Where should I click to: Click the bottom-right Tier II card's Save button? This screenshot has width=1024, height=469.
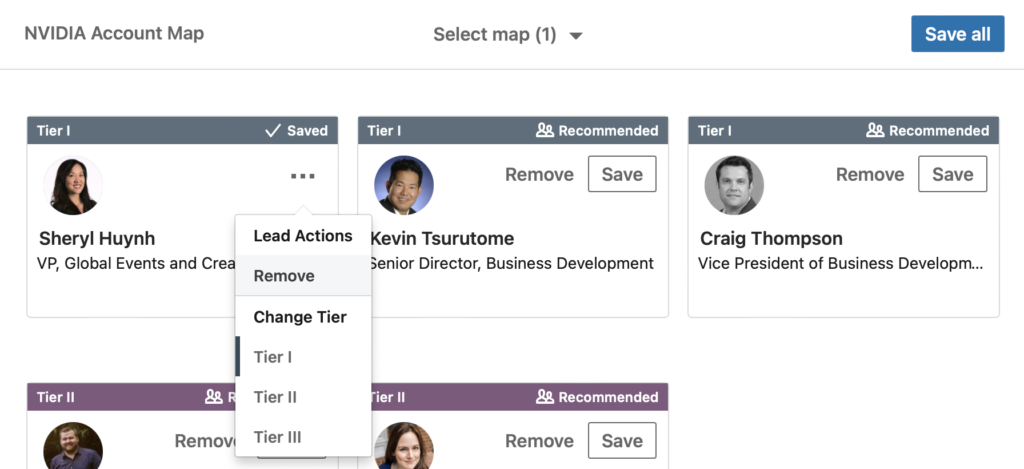click(x=621, y=441)
